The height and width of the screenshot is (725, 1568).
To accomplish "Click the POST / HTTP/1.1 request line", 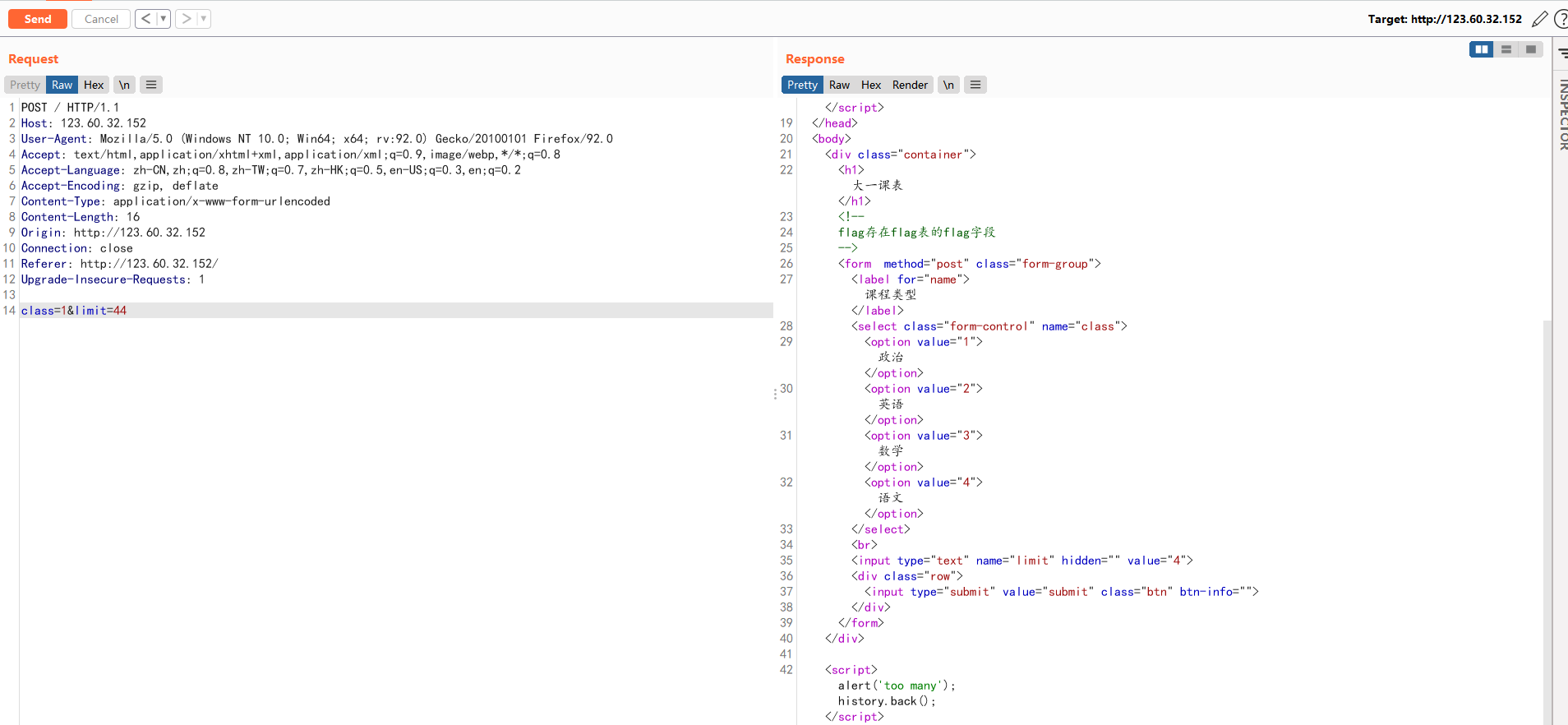I will click(x=70, y=108).
